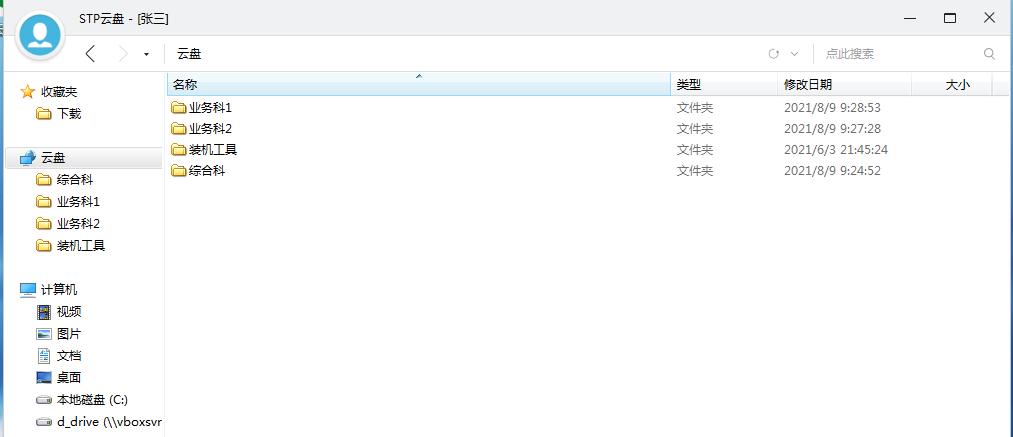Focus the 点此搜索 search field
The image size is (1013, 437).
click(x=899, y=54)
